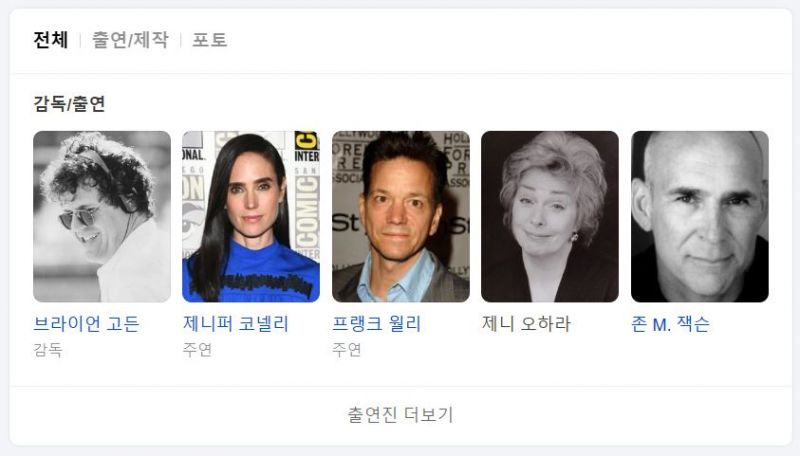Select the 제니 오하라 name text
The width and height of the screenshot is (800, 456).
click(526, 324)
